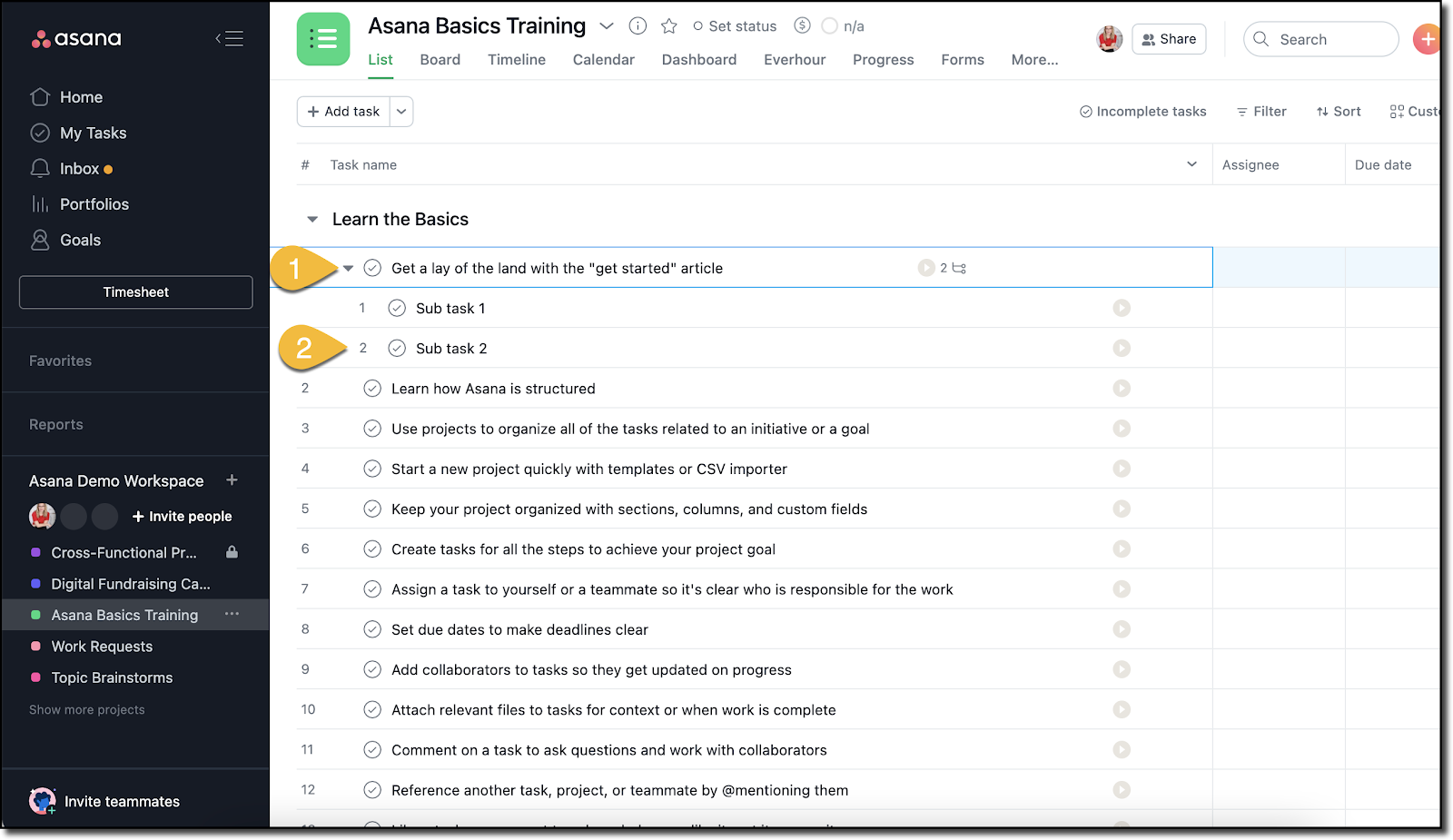Open the Progress tab
1453x840 pixels.
click(x=884, y=60)
